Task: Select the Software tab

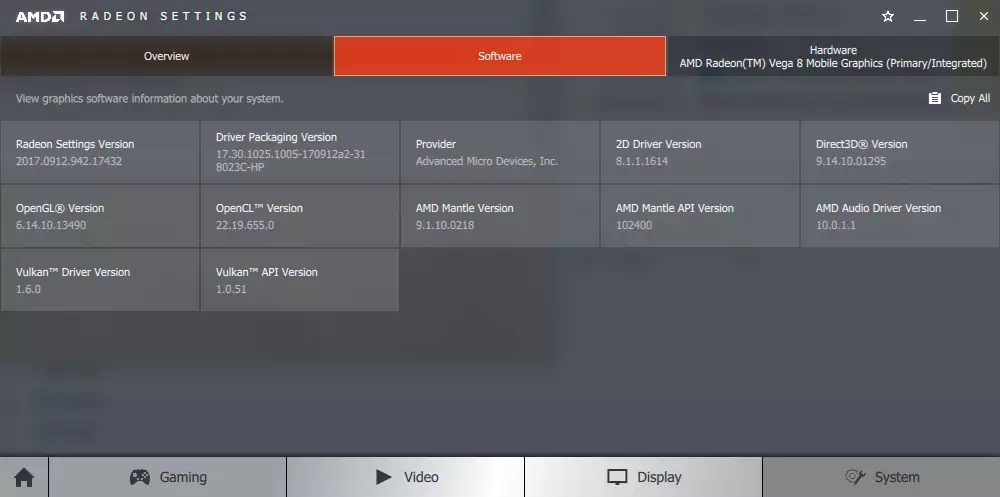Action: coord(500,56)
